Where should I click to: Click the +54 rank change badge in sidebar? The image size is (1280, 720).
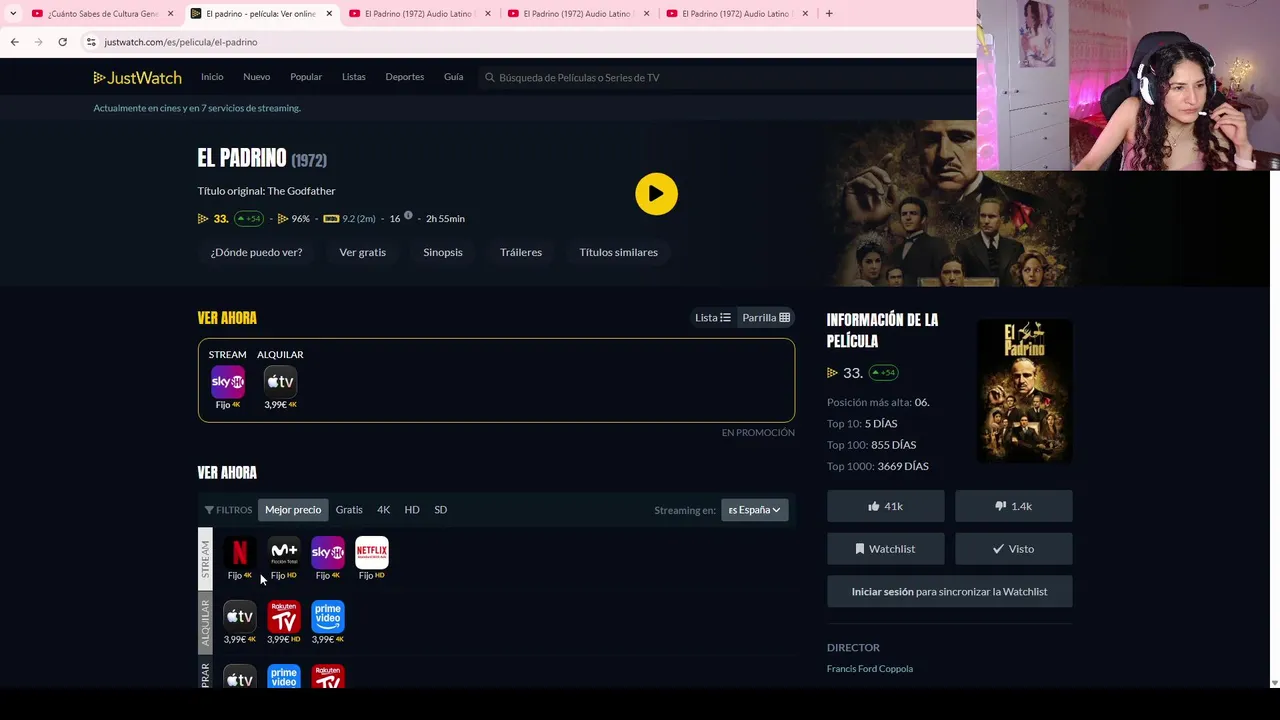(x=883, y=373)
